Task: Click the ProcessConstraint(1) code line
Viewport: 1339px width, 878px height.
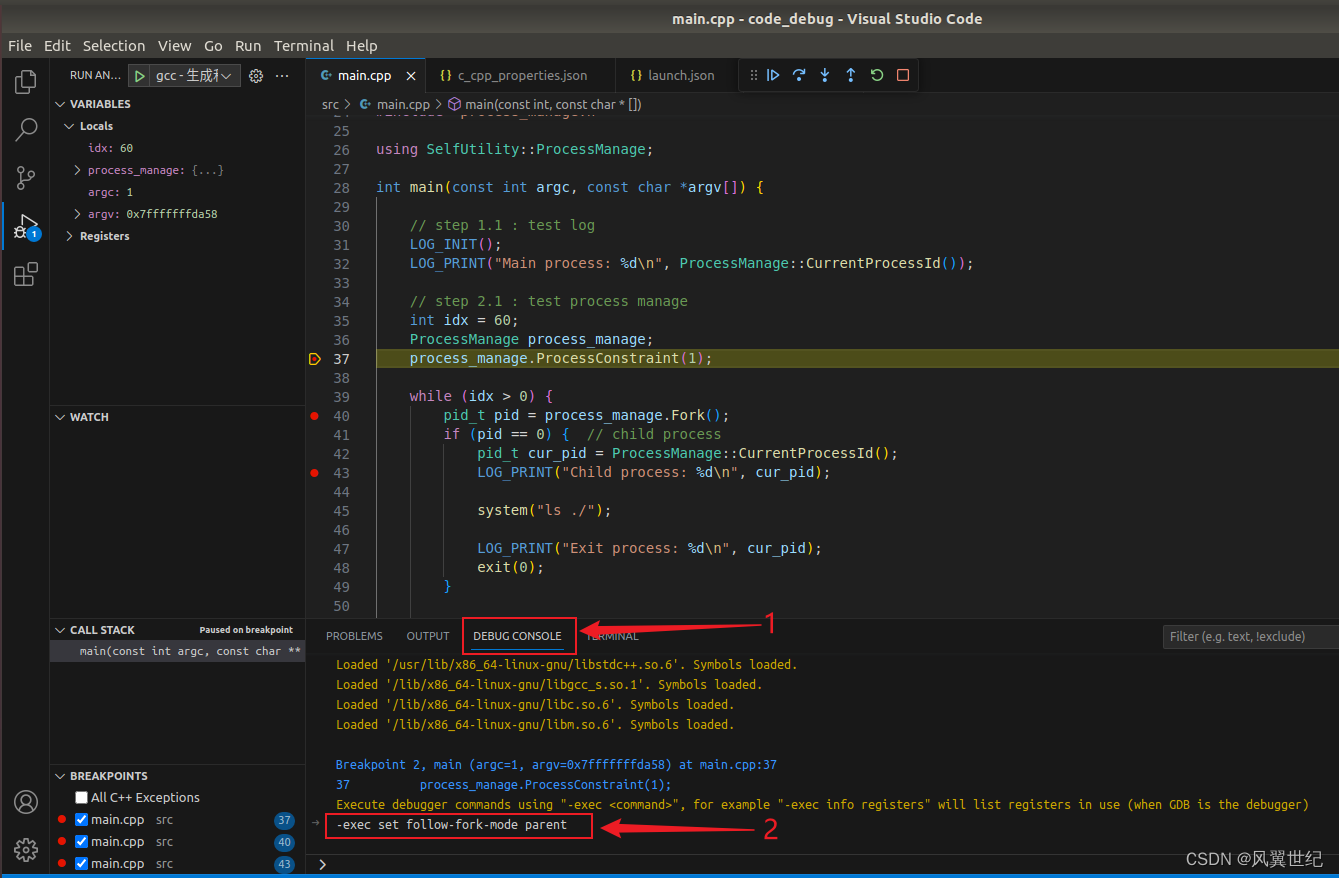Action: coord(561,358)
